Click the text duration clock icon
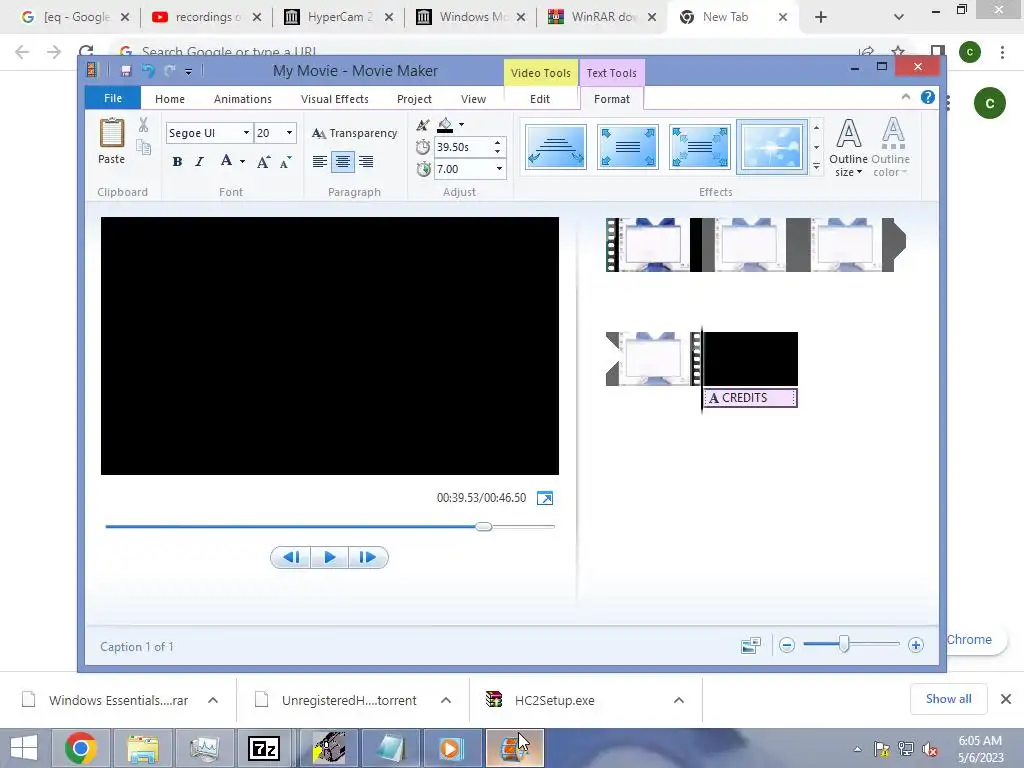 tap(423, 169)
